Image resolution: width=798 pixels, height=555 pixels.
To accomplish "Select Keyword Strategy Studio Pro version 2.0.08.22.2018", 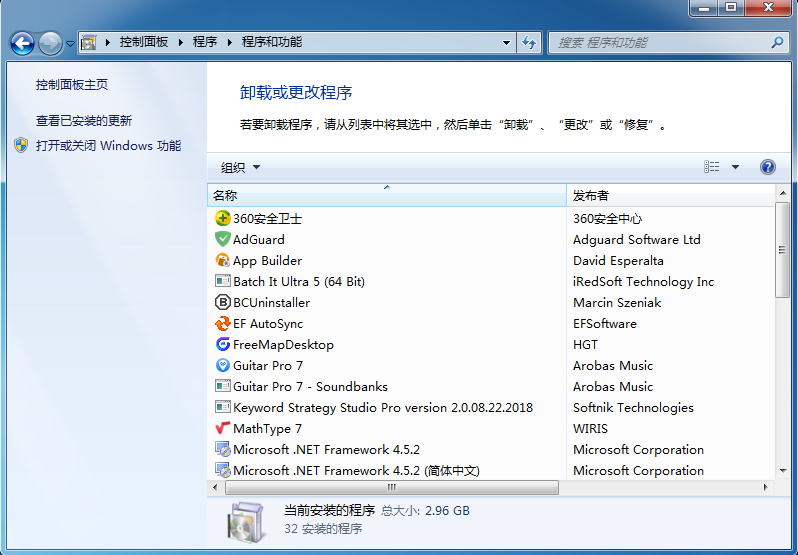I will pos(383,407).
